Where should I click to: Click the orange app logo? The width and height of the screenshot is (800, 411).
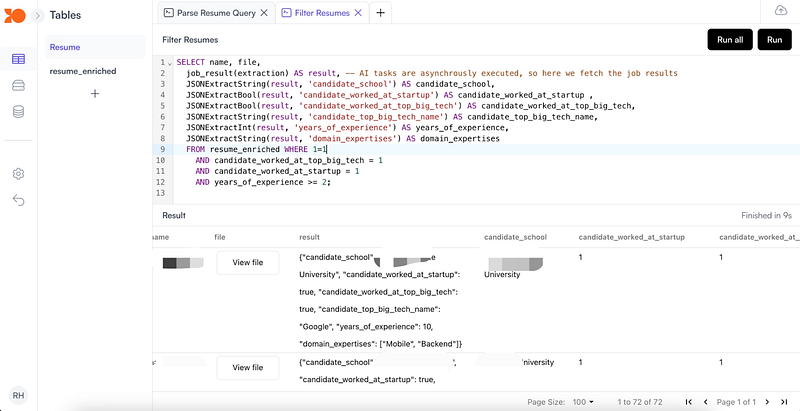[14, 15]
